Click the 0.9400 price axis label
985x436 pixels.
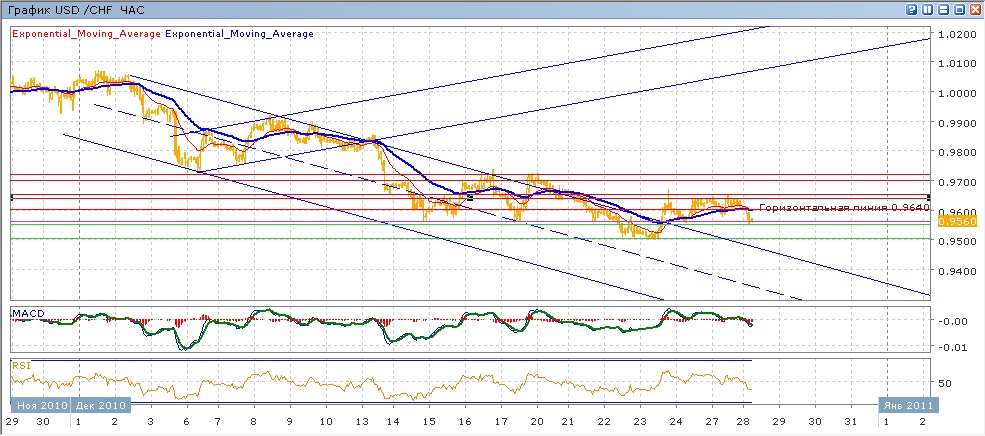(955, 271)
